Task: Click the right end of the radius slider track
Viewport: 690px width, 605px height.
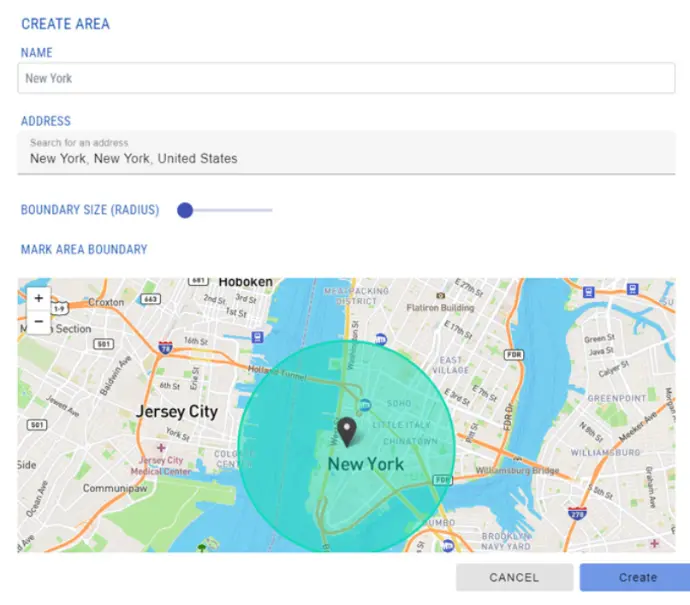Action: (271, 210)
